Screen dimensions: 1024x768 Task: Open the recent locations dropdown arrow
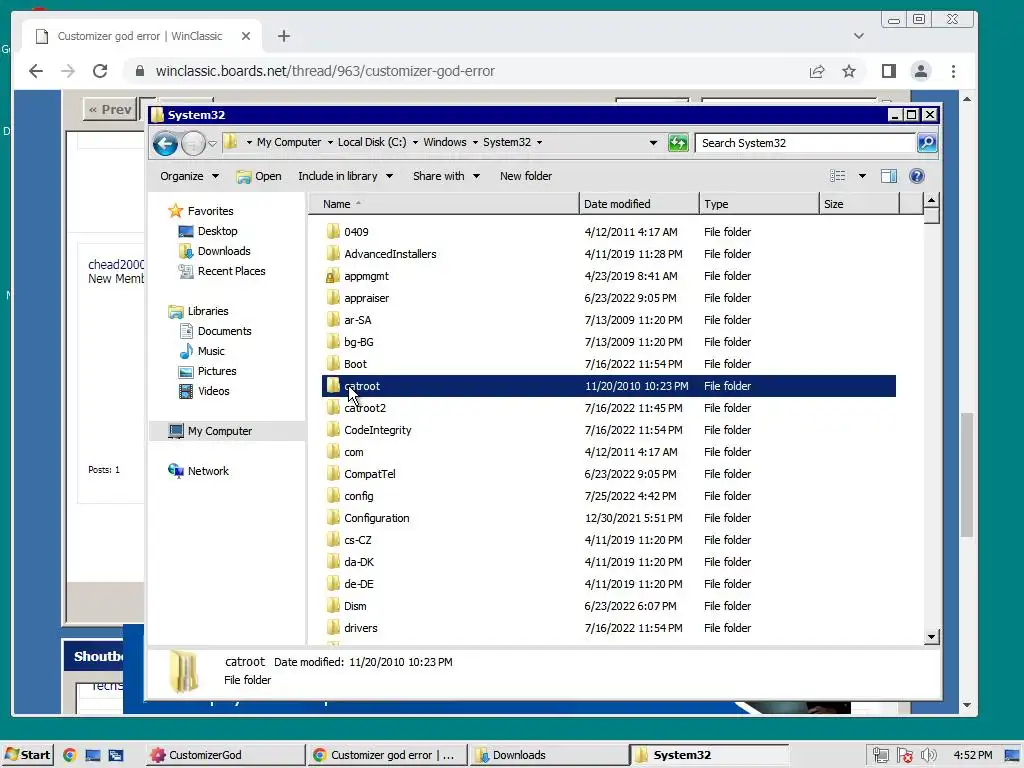(x=212, y=144)
